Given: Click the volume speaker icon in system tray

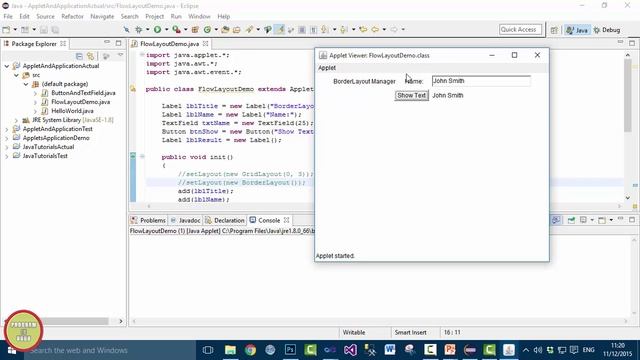Looking at the screenshot, I should pyautogui.click(x=538, y=350).
